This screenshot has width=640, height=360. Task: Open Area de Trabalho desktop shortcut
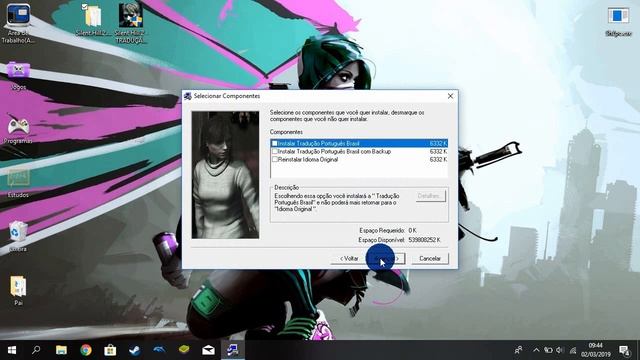click(x=18, y=23)
